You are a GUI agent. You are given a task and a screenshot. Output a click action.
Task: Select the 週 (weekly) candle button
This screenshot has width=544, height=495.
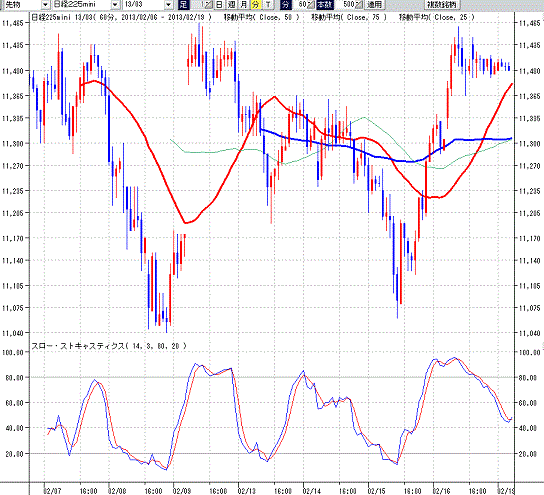(x=231, y=5)
